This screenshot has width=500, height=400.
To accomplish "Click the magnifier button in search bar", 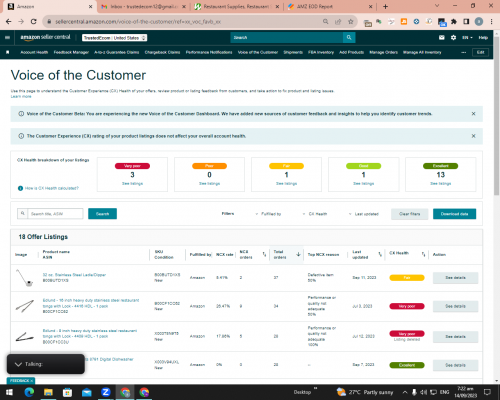I will point(349,38).
